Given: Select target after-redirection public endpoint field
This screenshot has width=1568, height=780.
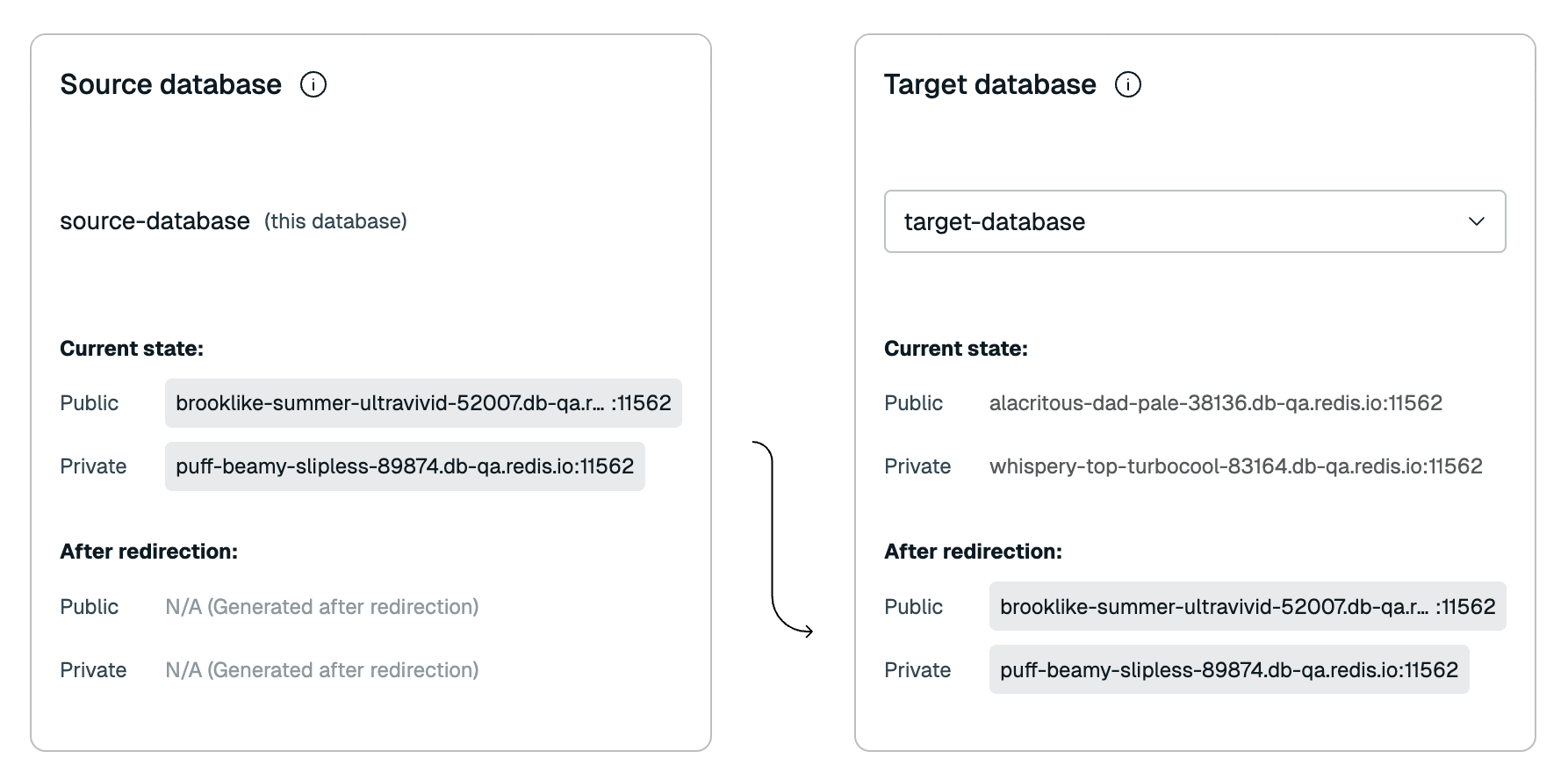Looking at the screenshot, I should click(x=1248, y=606).
